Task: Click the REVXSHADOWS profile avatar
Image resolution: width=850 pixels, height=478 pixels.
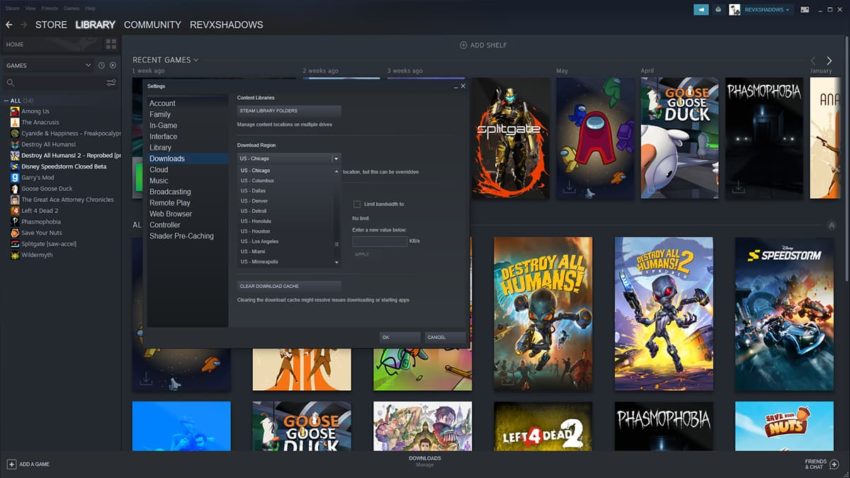Action: 735,10
